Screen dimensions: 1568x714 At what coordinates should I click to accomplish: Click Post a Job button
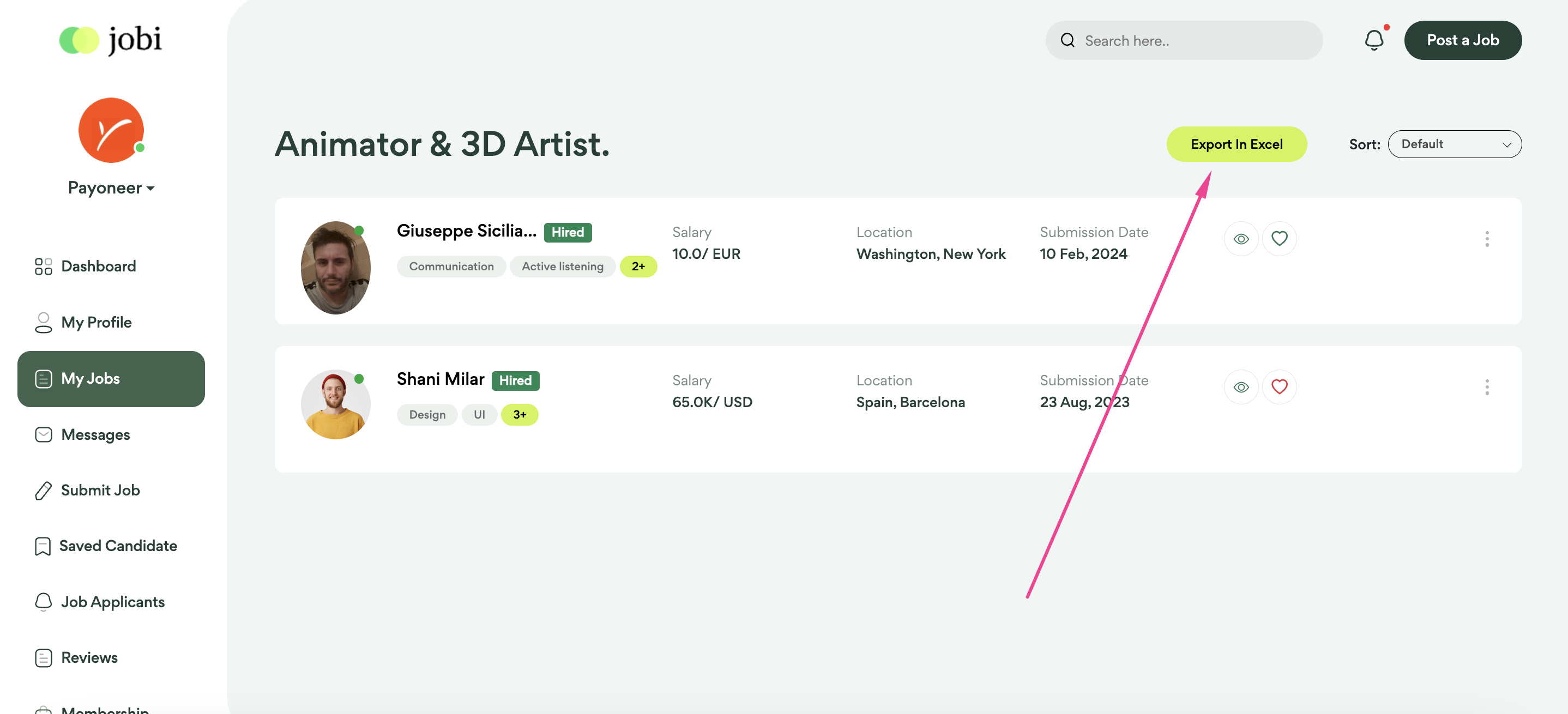1463,40
